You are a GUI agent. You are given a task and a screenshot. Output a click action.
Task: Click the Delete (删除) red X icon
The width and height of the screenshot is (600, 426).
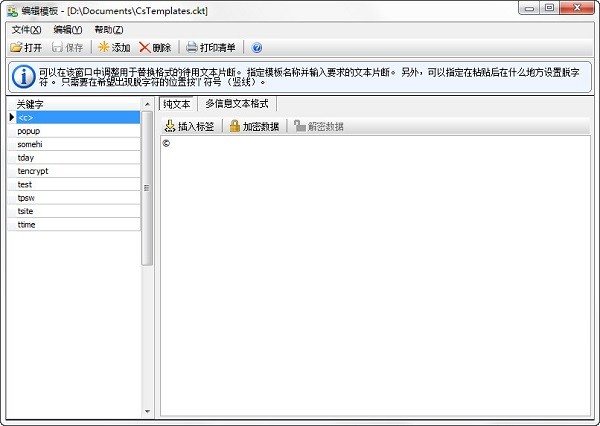(145, 47)
